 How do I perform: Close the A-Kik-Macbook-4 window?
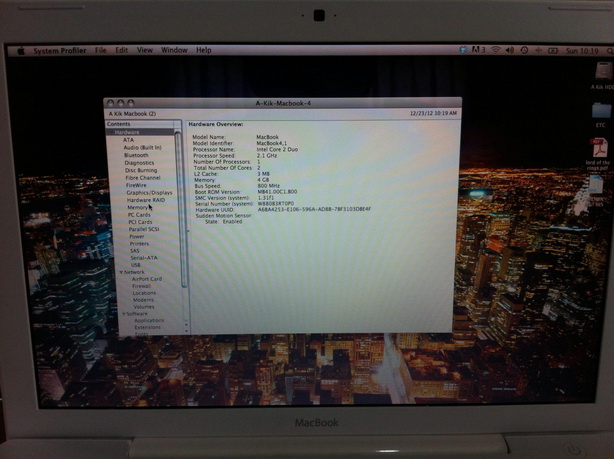[111, 103]
